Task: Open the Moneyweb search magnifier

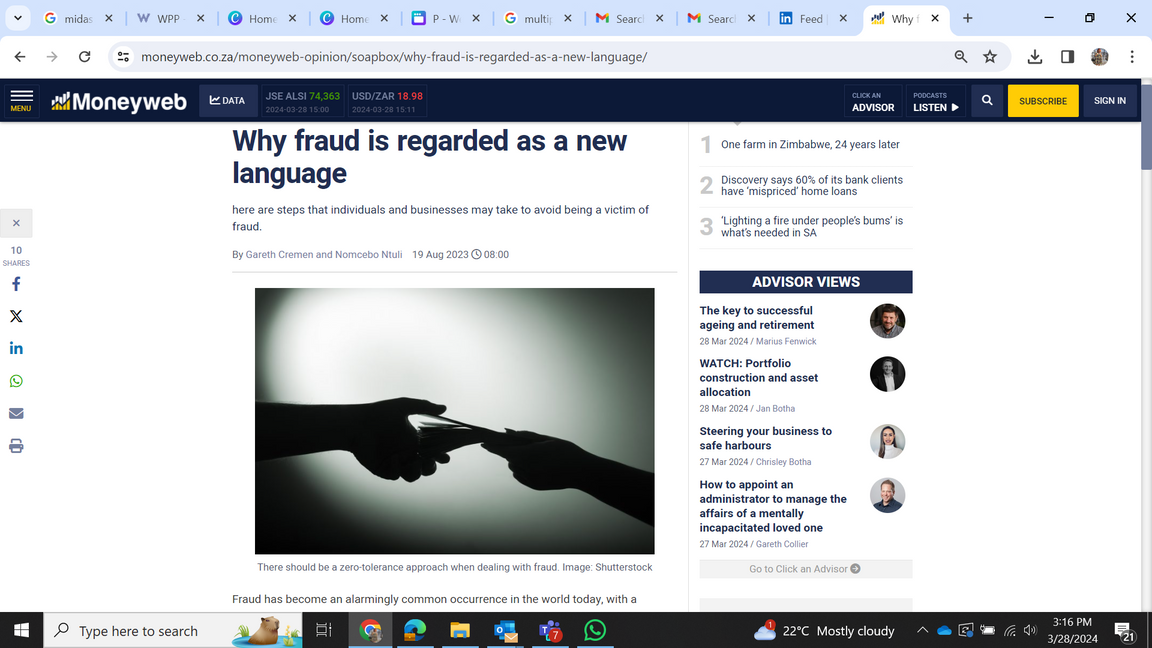Action: point(987,101)
